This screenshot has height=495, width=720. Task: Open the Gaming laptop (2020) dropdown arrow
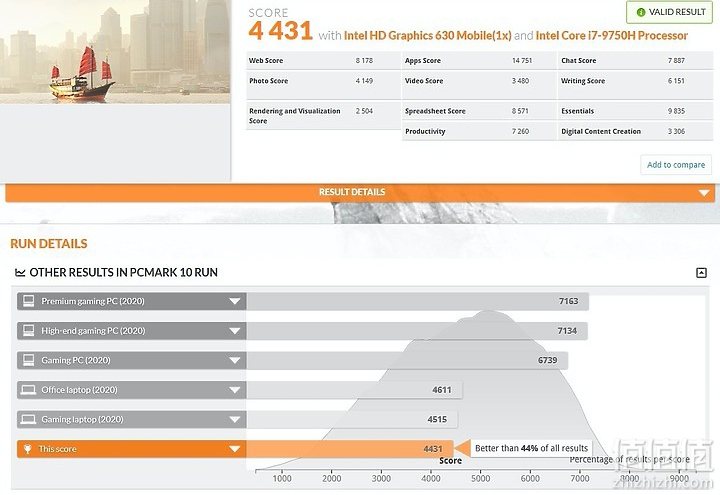[235, 419]
